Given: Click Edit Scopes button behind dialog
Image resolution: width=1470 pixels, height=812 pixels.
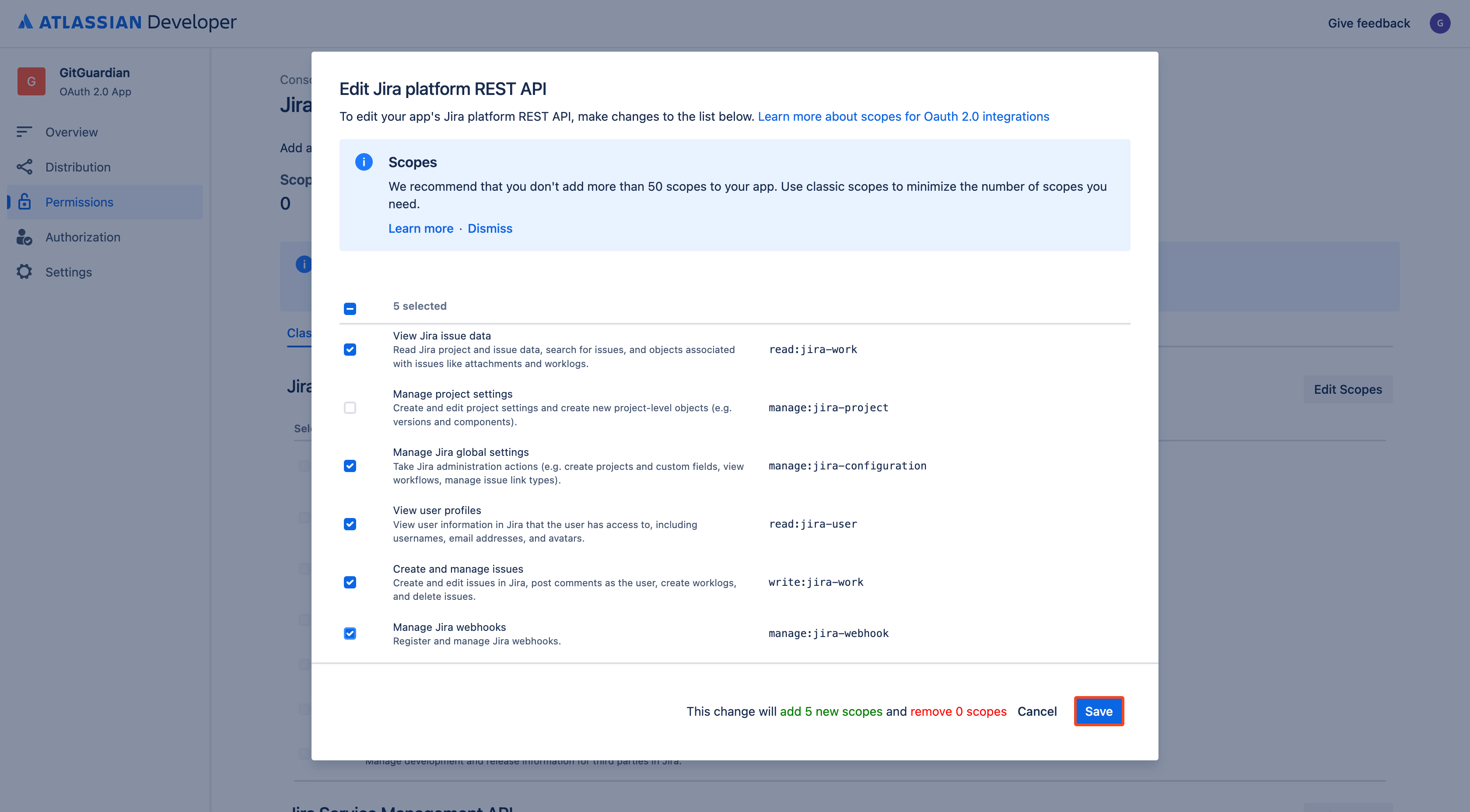Looking at the screenshot, I should pyautogui.click(x=1348, y=389).
